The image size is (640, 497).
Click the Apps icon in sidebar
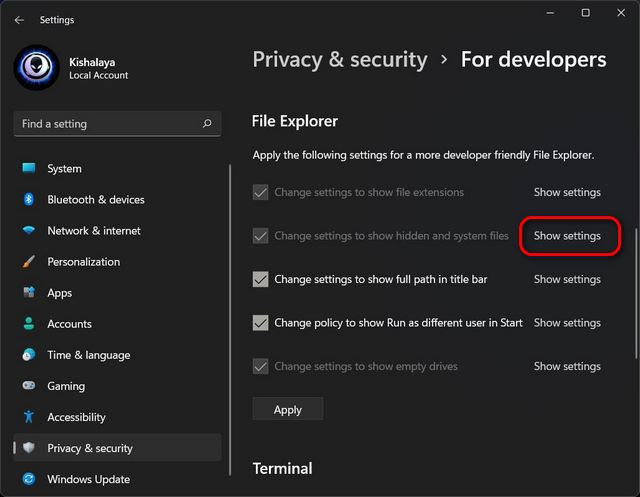(29, 292)
